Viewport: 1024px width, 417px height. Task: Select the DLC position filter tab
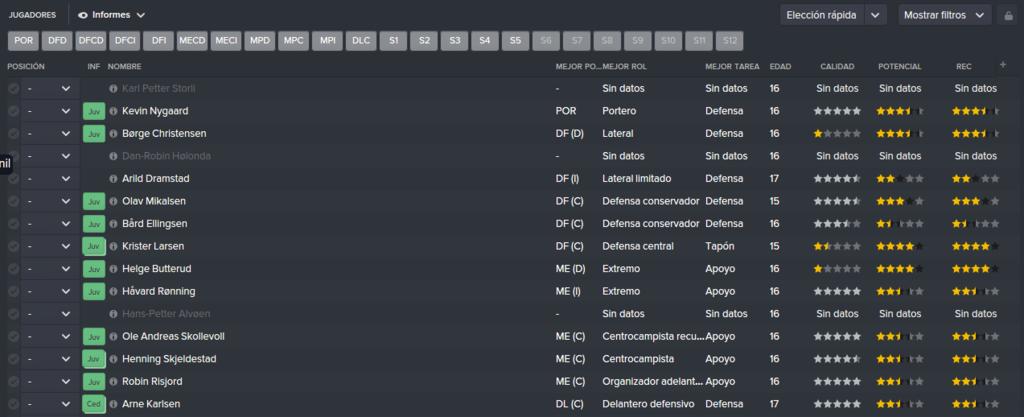[361, 40]
